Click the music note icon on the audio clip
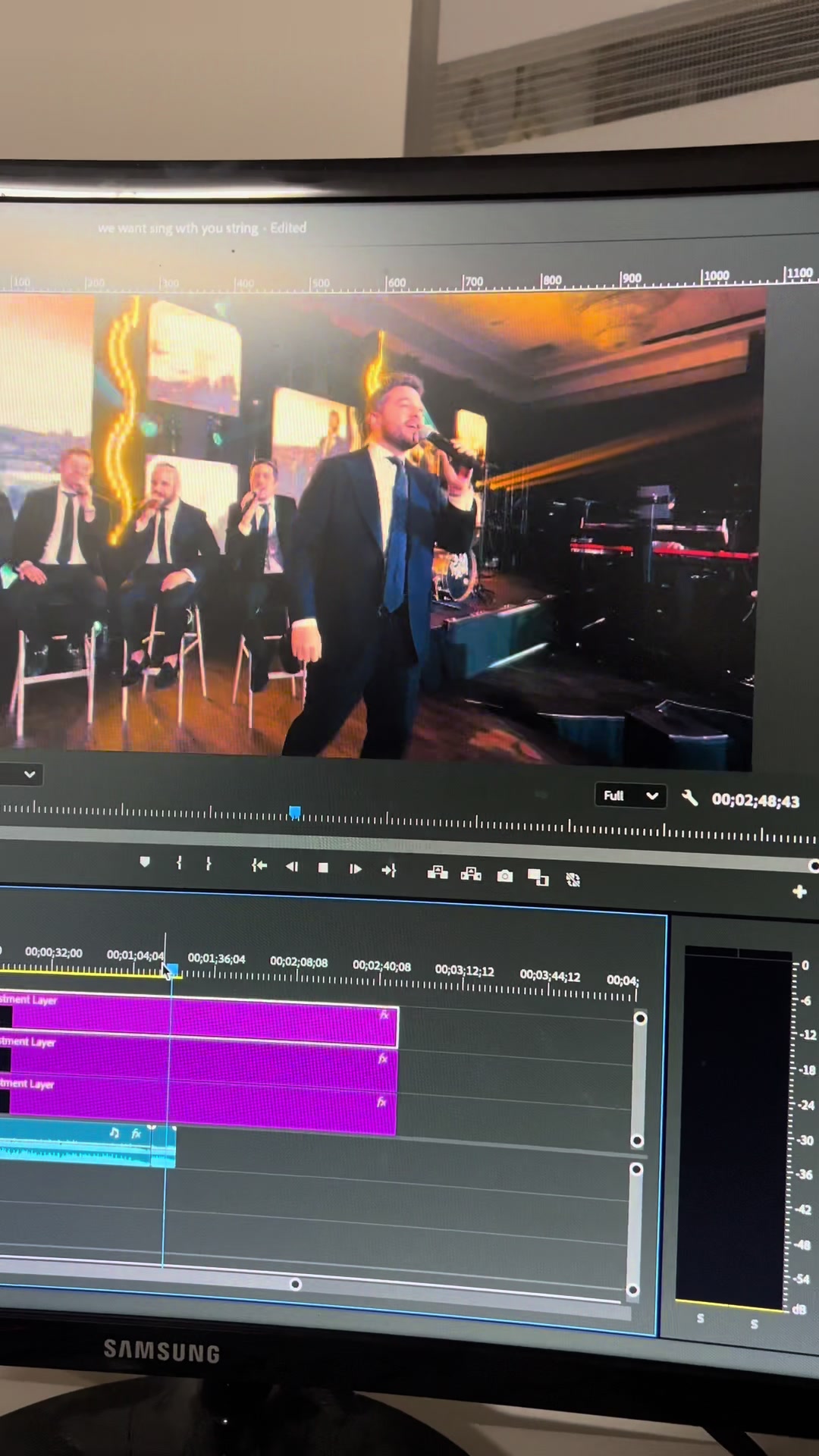Image resolution: width=819 pixels, height=1456 pixels. (x=114, y=1132)
